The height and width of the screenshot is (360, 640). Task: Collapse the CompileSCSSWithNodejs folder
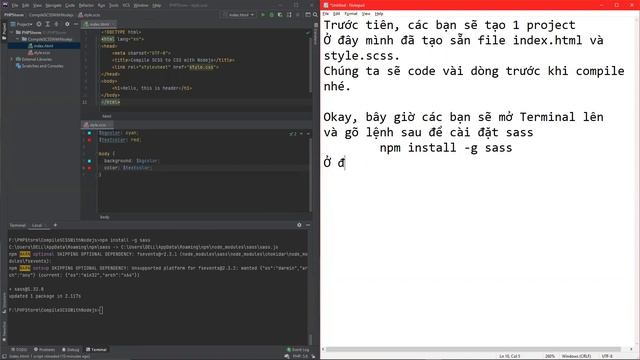pos(18,39)
